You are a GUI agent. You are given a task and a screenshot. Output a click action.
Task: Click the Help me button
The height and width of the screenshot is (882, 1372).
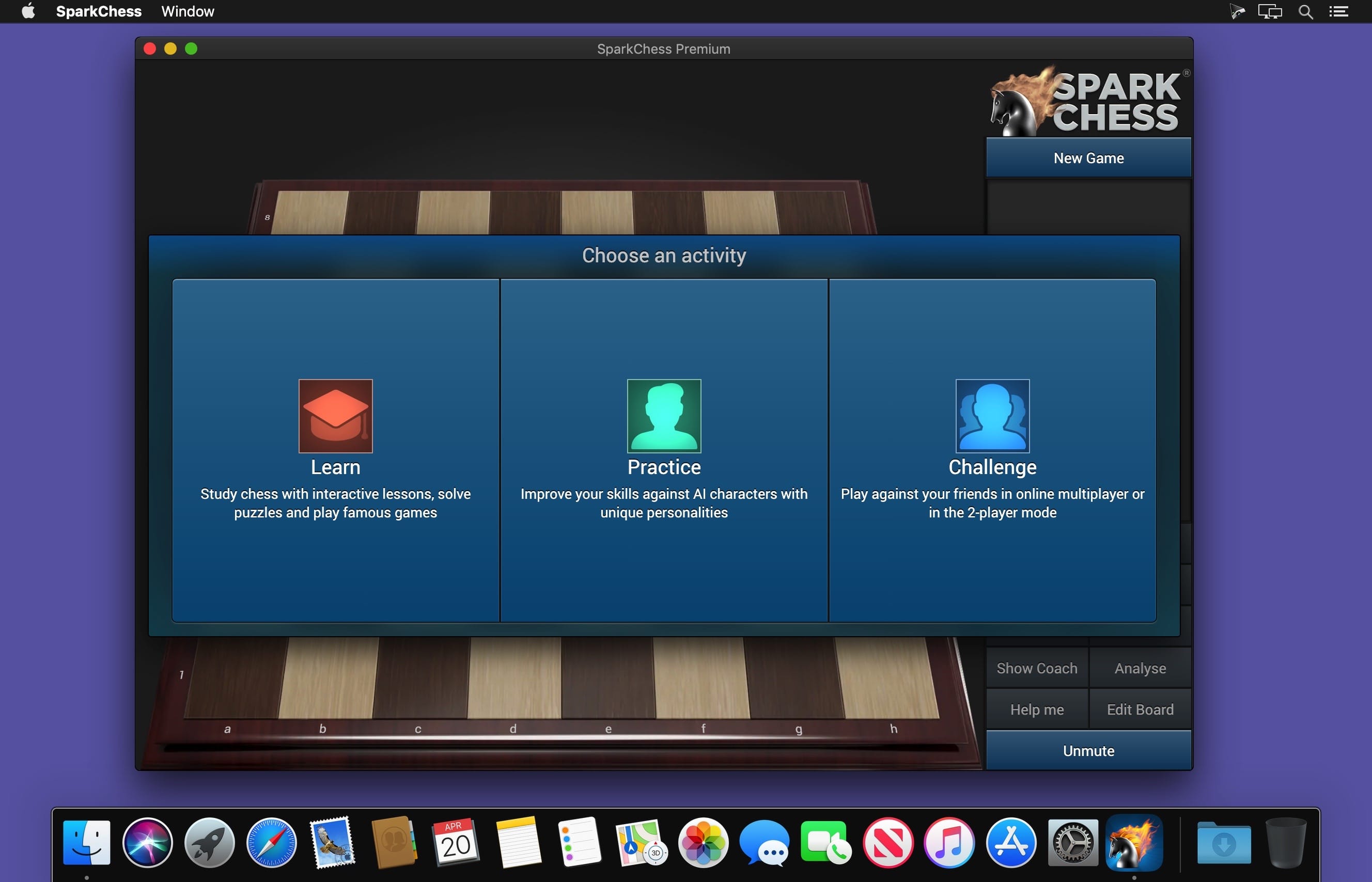click(1037, 708)
